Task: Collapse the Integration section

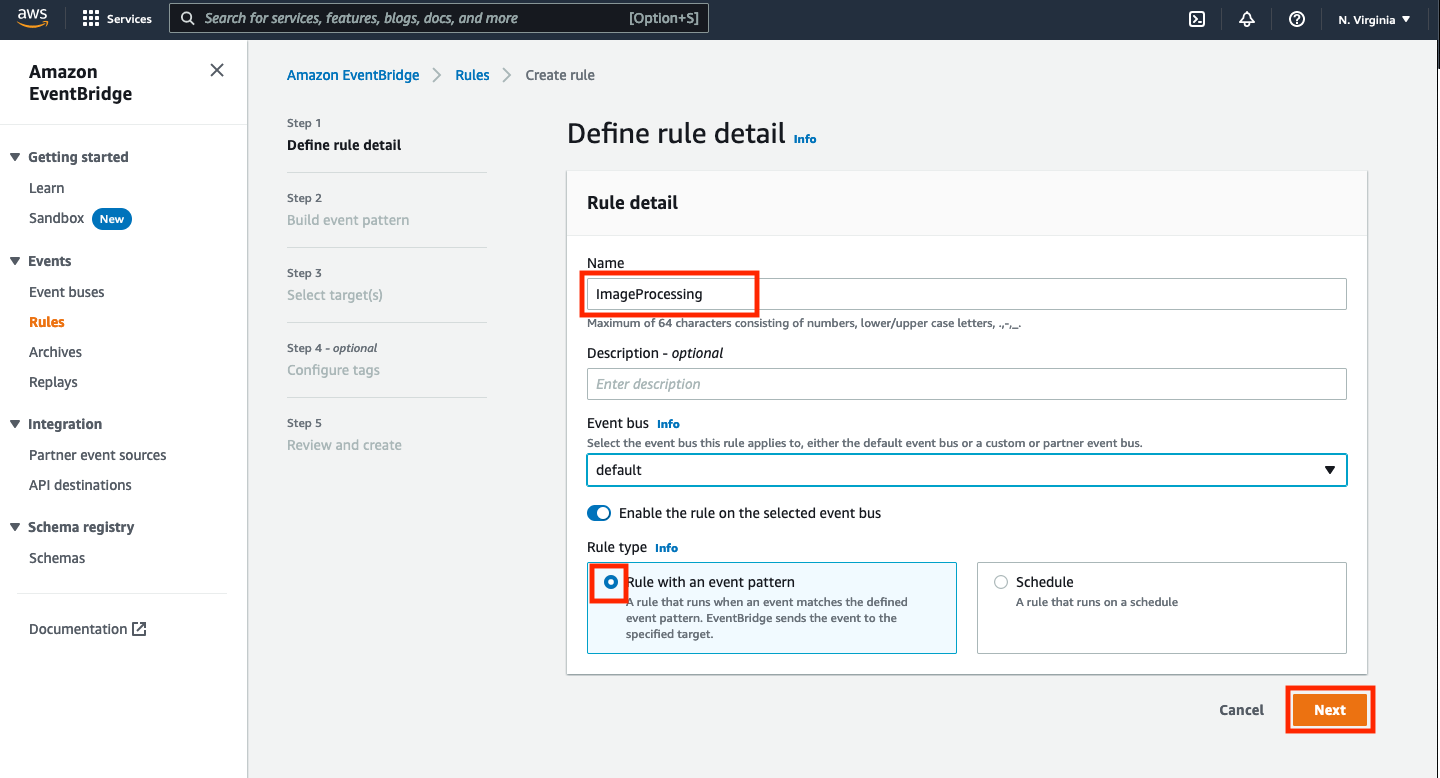Action: pos(15,424)
